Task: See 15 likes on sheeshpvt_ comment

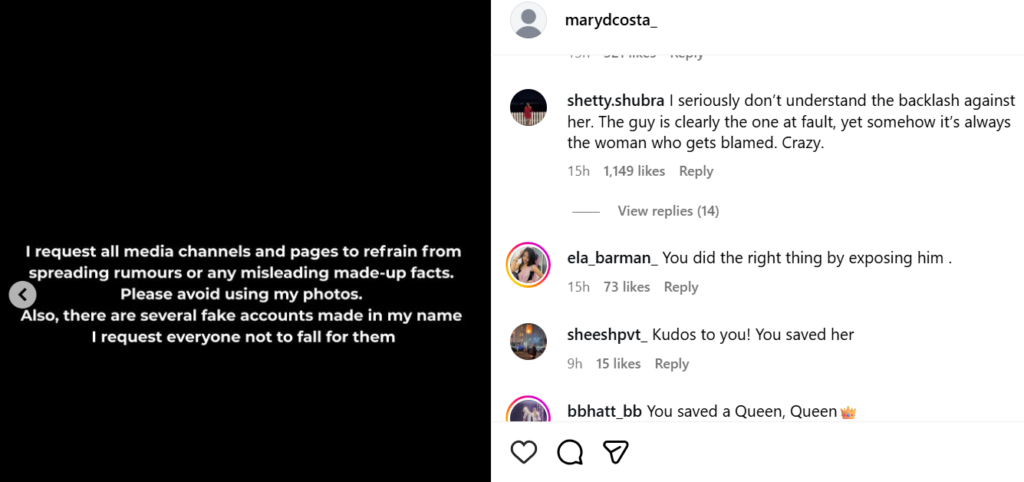Action: (x=618, y=364)
